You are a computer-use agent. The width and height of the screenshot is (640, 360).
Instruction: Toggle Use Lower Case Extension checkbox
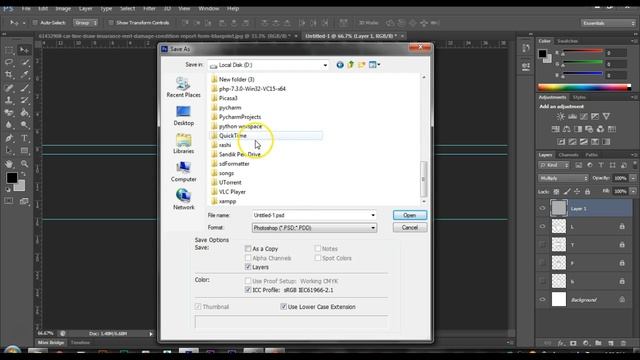tap(283, 307)
